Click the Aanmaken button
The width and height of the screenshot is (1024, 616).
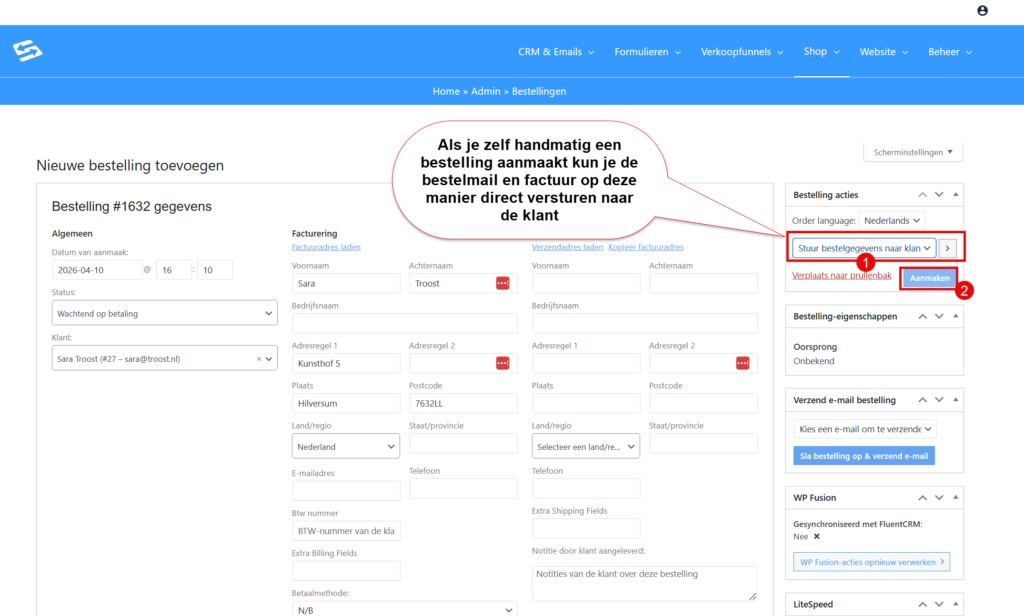[x=929, y=279]
